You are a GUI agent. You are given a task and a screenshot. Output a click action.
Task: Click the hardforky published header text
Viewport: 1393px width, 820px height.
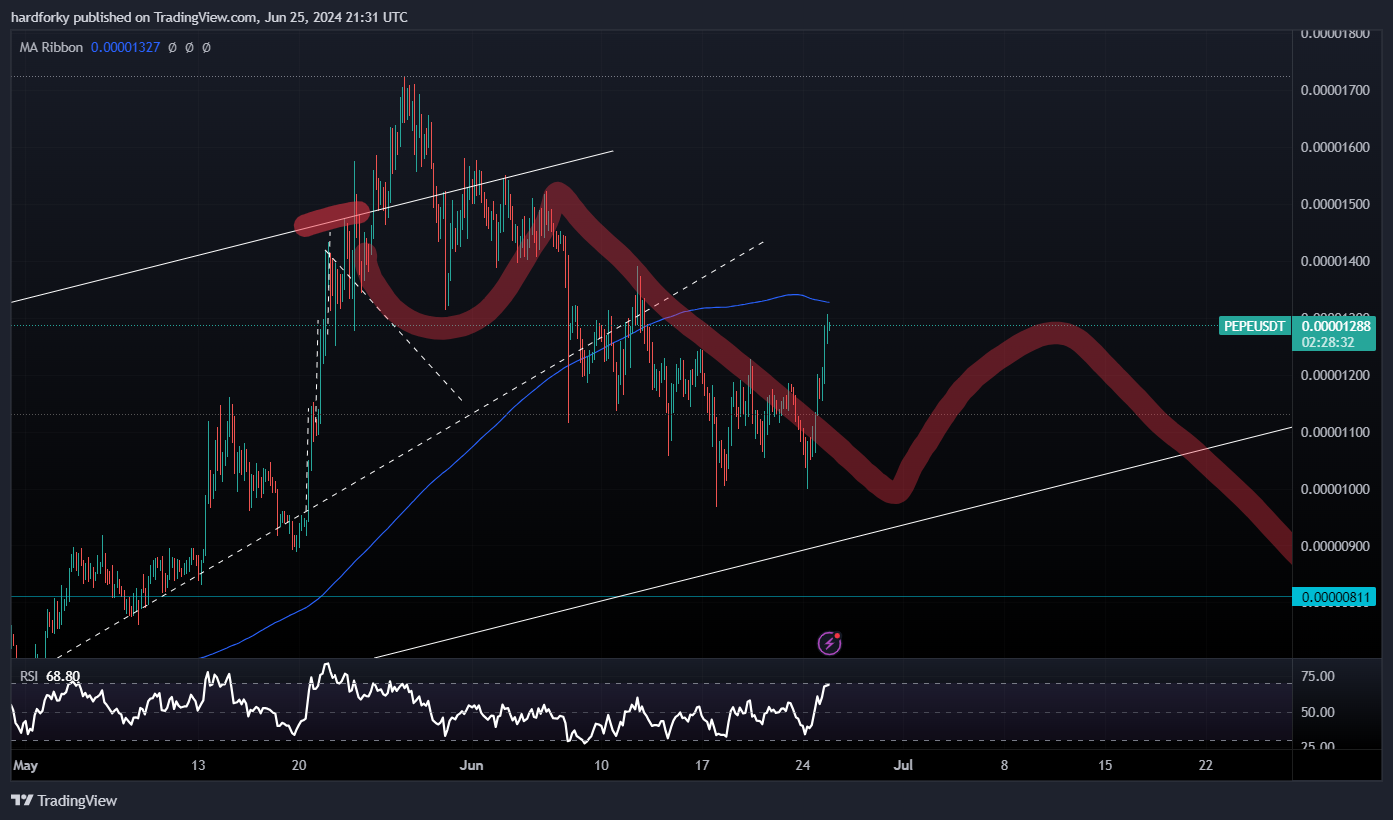coord(210,17)
